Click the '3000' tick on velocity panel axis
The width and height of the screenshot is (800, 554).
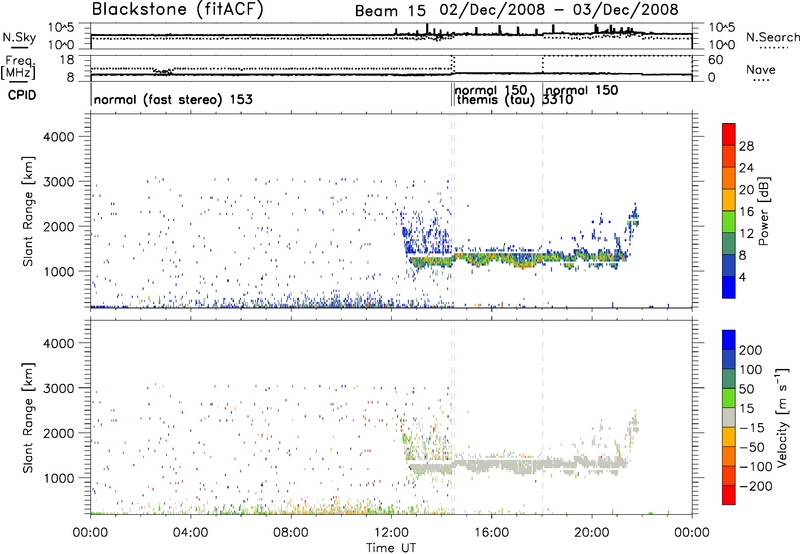pyautogui.click(x=58, y=388)
